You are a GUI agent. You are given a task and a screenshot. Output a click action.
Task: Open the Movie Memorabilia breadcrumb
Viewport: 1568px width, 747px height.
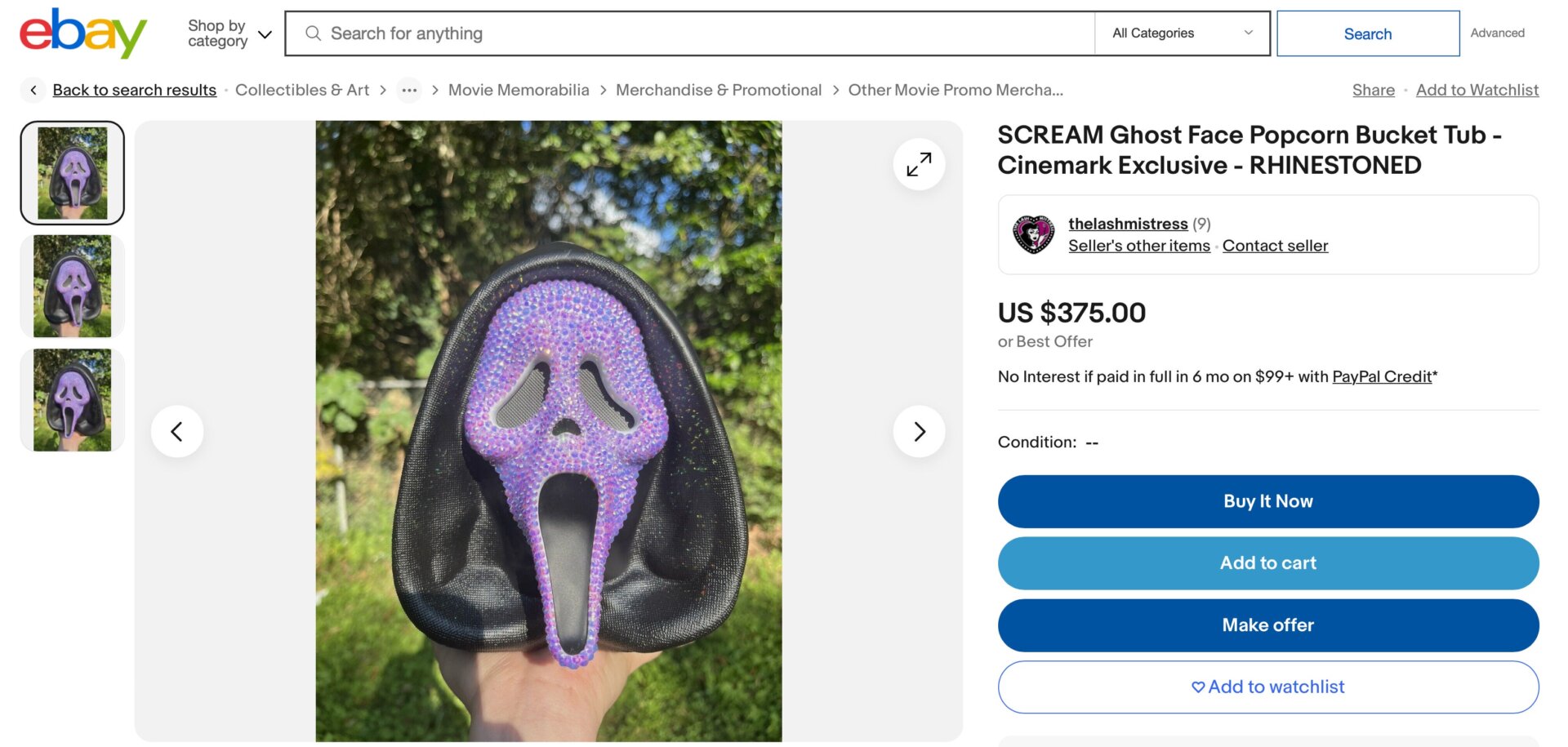coord(519,90)
